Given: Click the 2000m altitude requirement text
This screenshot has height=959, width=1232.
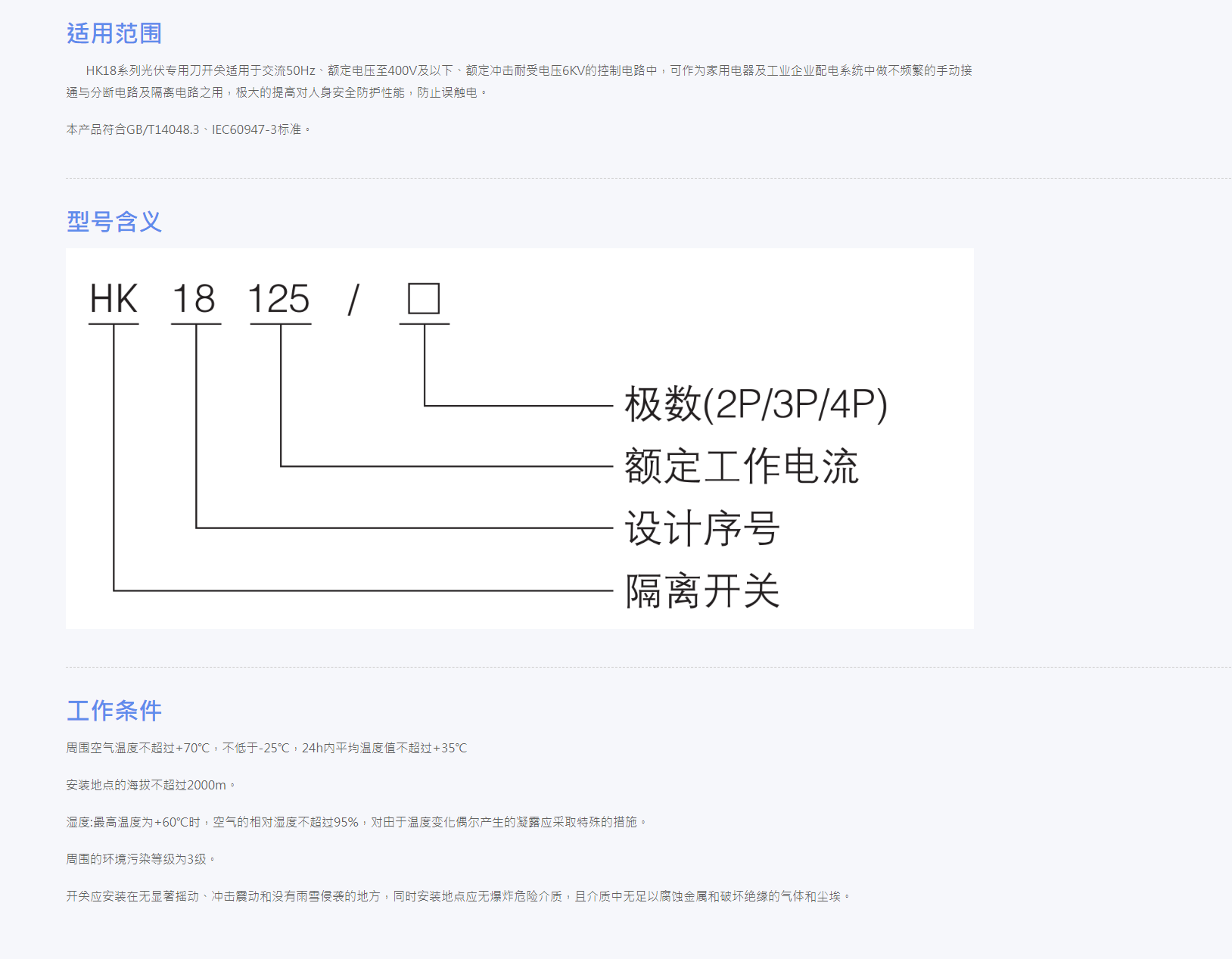Looking at the screenshot, I should point(149,785).
